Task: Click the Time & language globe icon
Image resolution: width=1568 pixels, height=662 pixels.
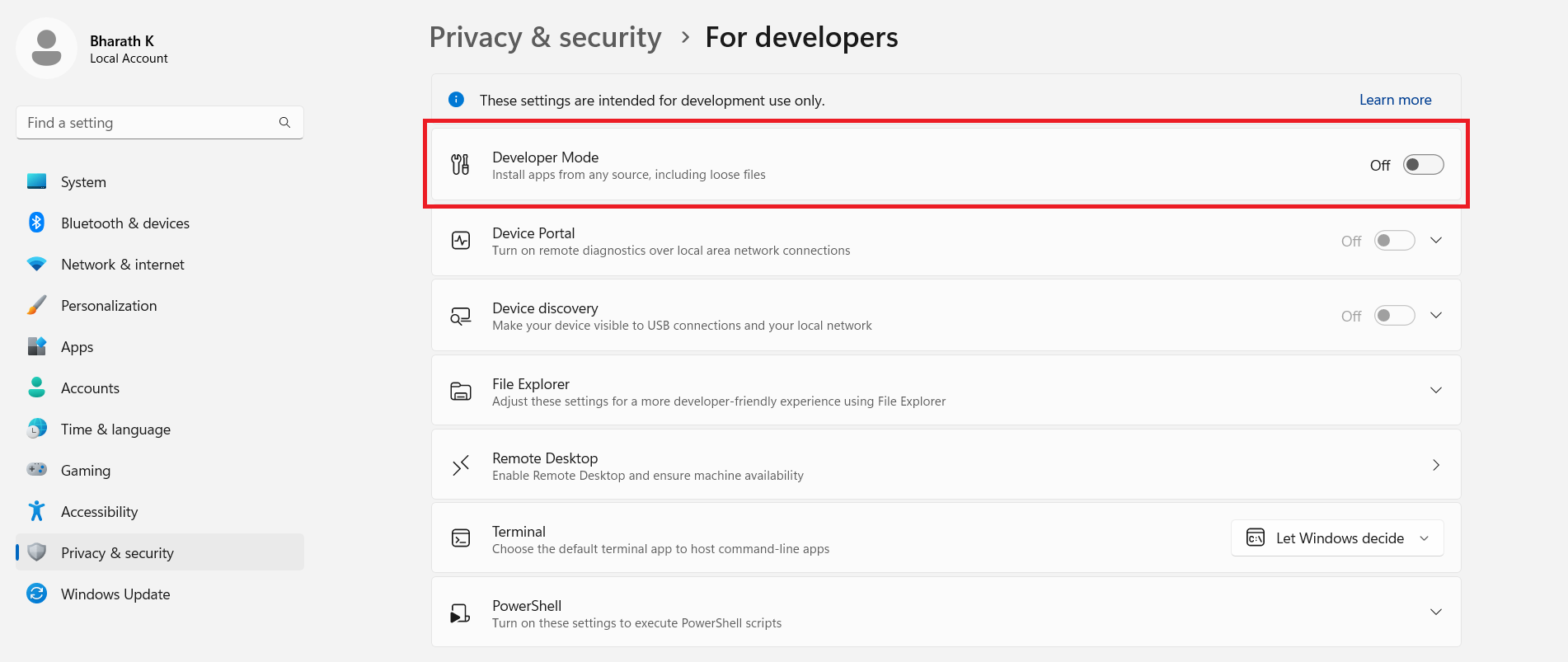Action: [37, 429]
